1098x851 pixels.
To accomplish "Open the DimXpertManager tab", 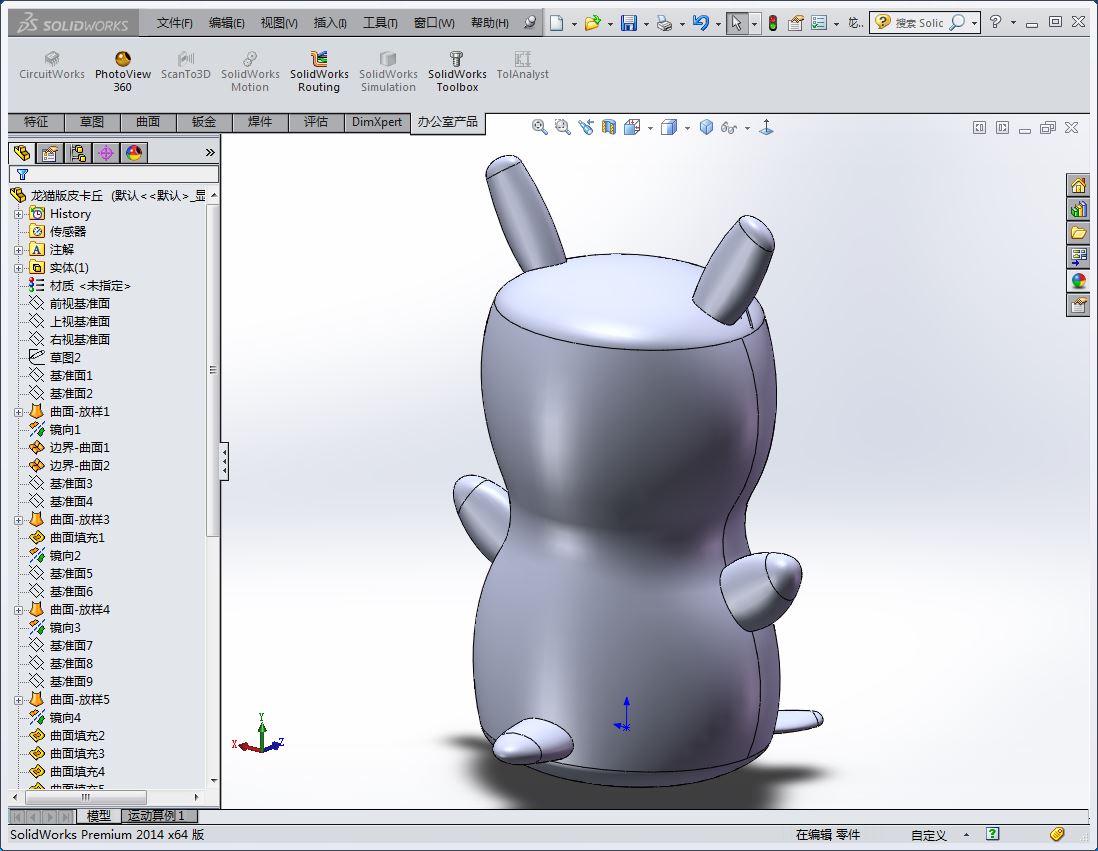I will coord(106,153).
